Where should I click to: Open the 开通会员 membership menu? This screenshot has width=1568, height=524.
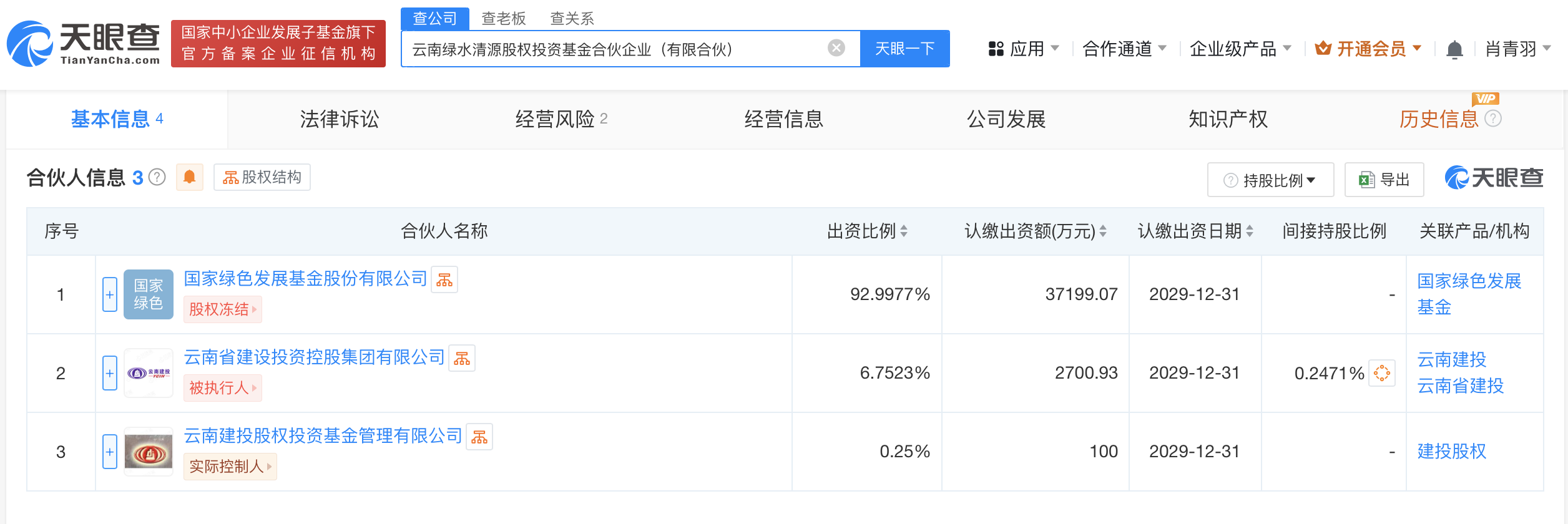coord(1368,49)
